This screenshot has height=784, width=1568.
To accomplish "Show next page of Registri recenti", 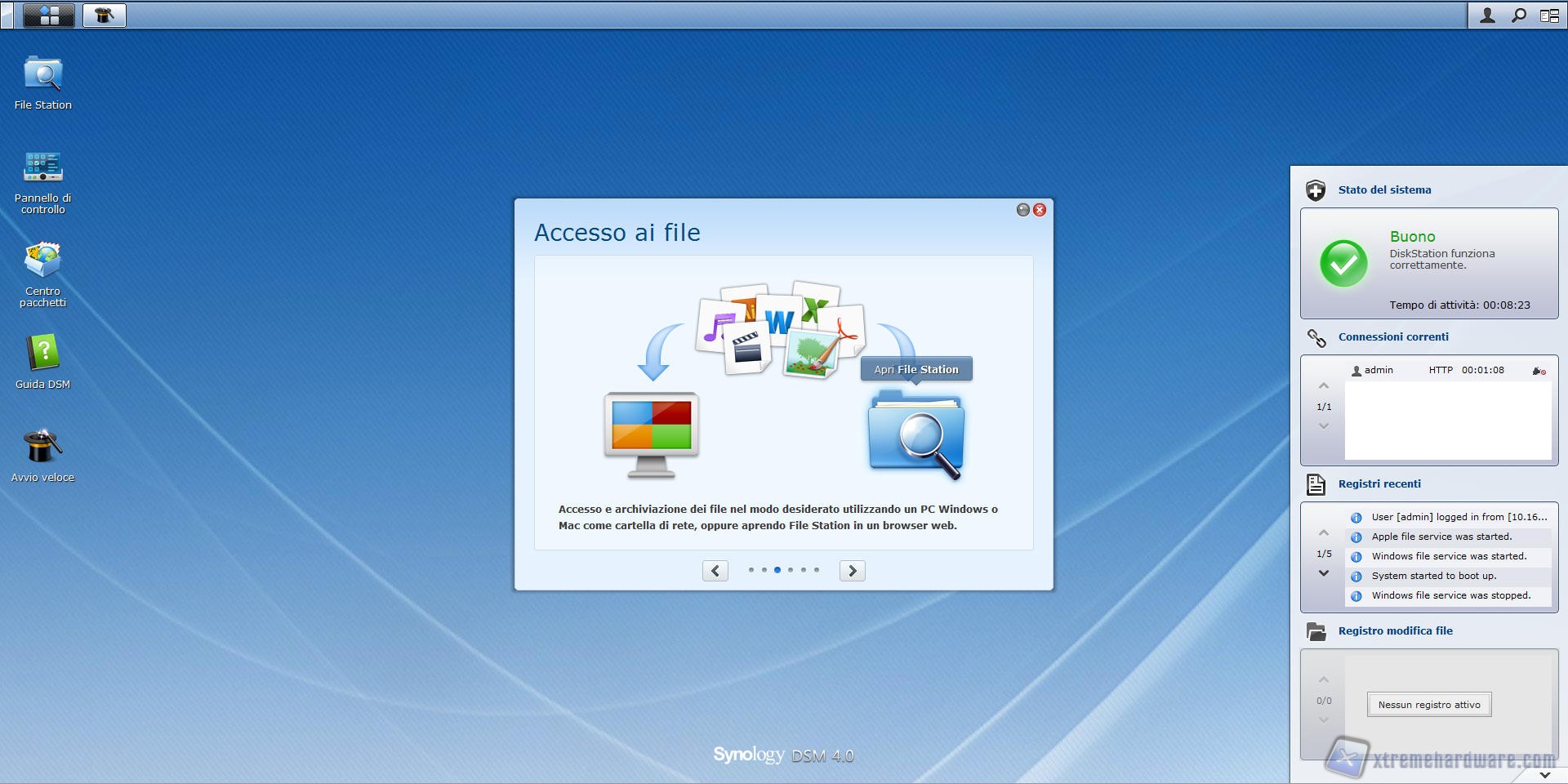I will 1324,573.
